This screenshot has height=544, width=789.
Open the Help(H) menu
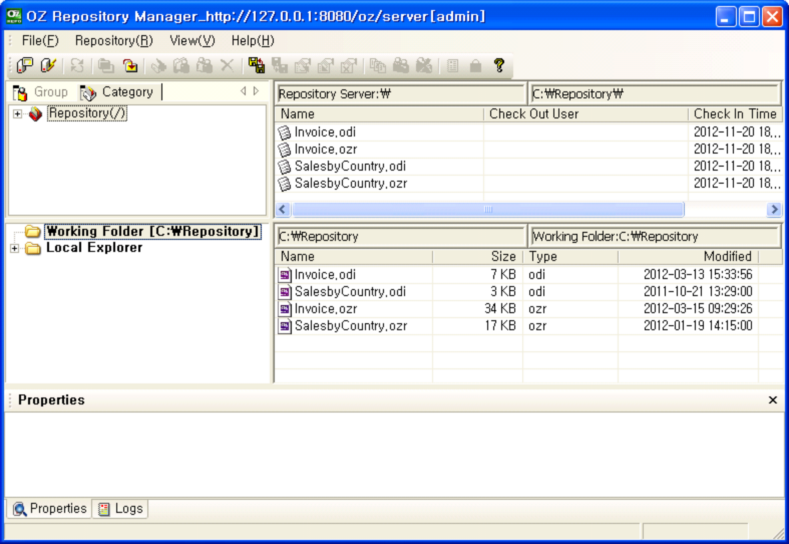(253, 41)
